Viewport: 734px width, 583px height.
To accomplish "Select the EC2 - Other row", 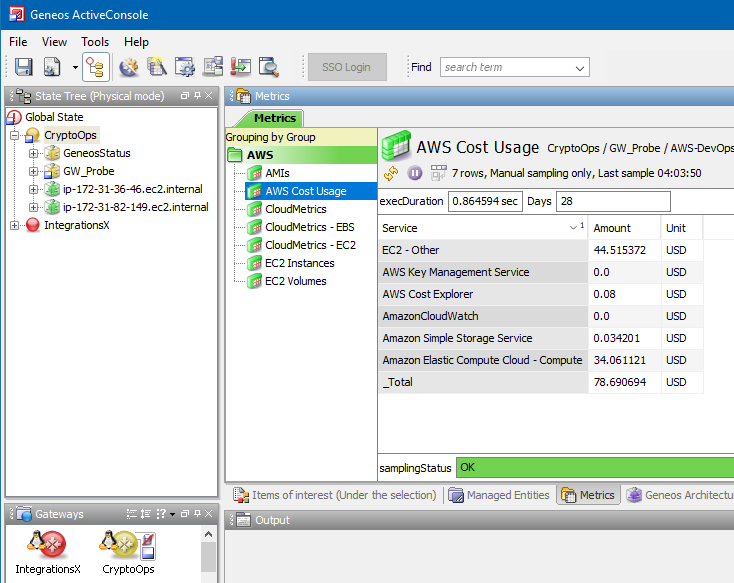I will pyautogui.click(x=540, y=250).
